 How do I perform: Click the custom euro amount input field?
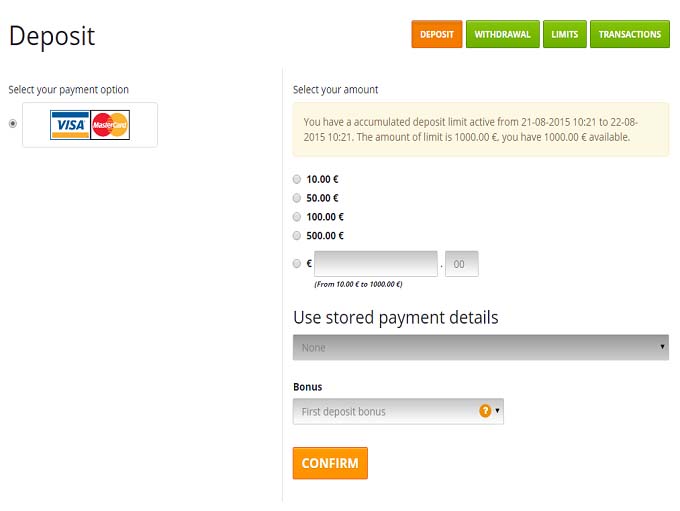tap(376, 264)
